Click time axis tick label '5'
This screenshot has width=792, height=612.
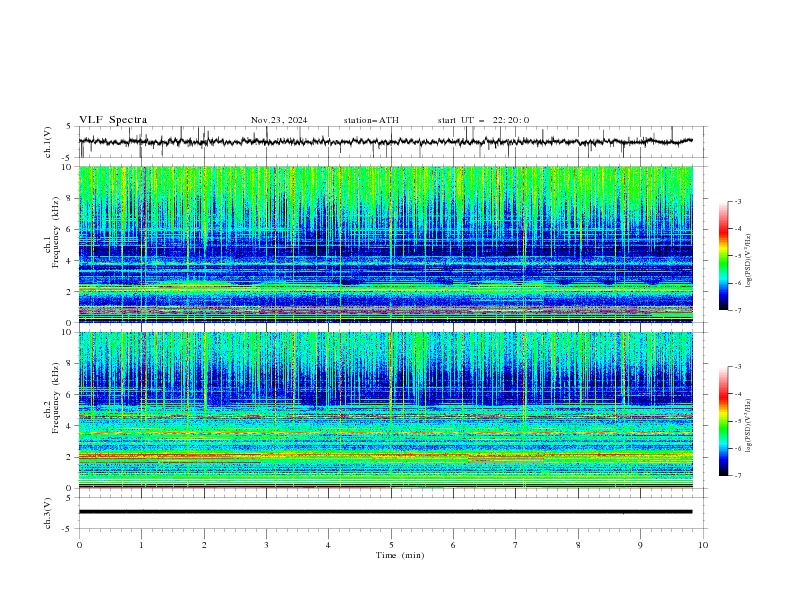pyautogui.click(x=391, y=545)
